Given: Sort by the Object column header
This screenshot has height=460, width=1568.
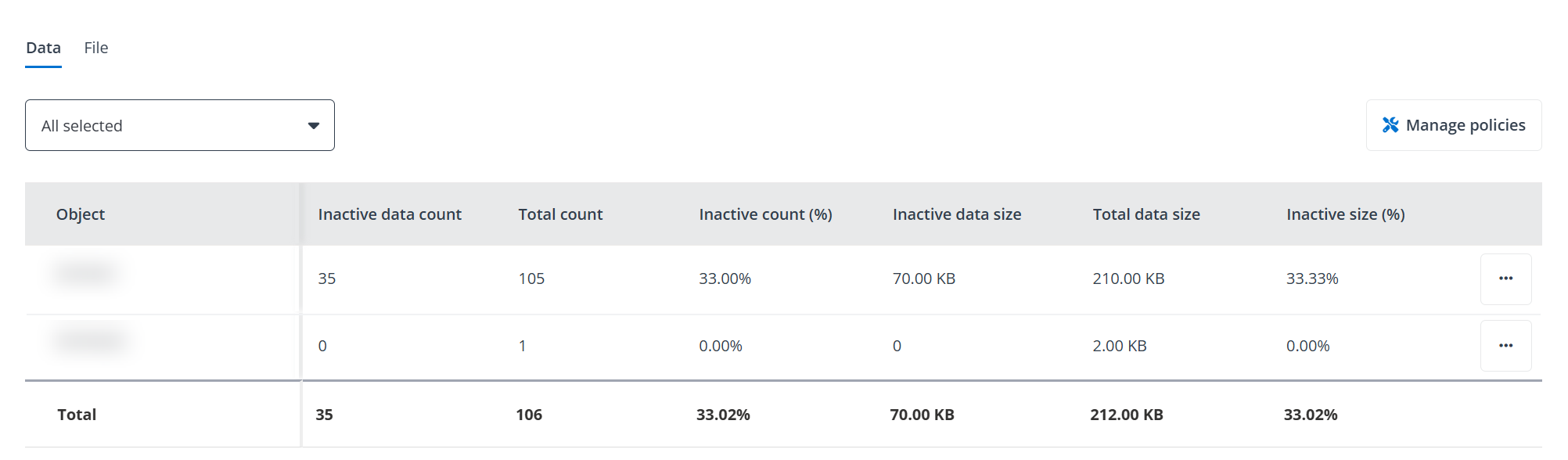Looking at the screenshot, I should tap(81, 214).
